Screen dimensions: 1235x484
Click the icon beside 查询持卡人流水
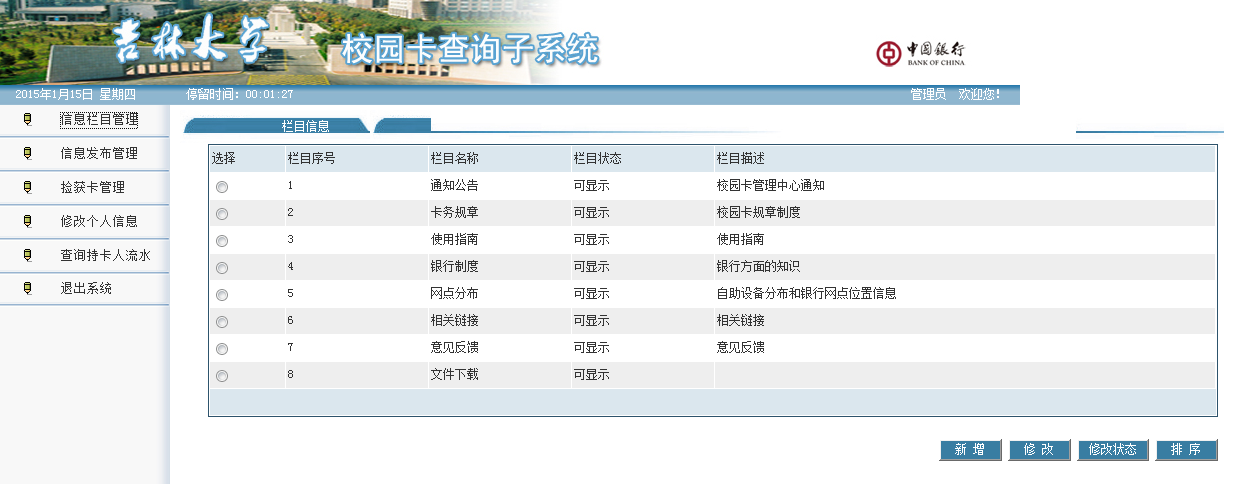[27, 255]
